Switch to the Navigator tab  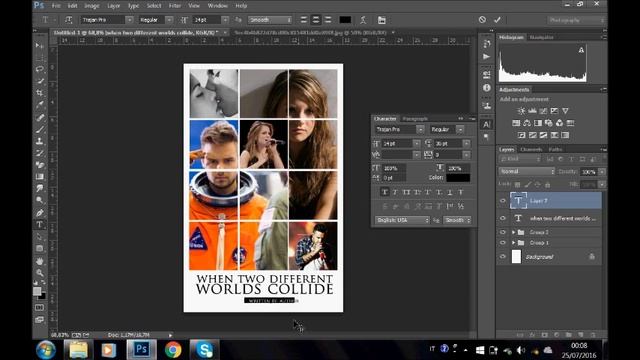click(541, 37)
